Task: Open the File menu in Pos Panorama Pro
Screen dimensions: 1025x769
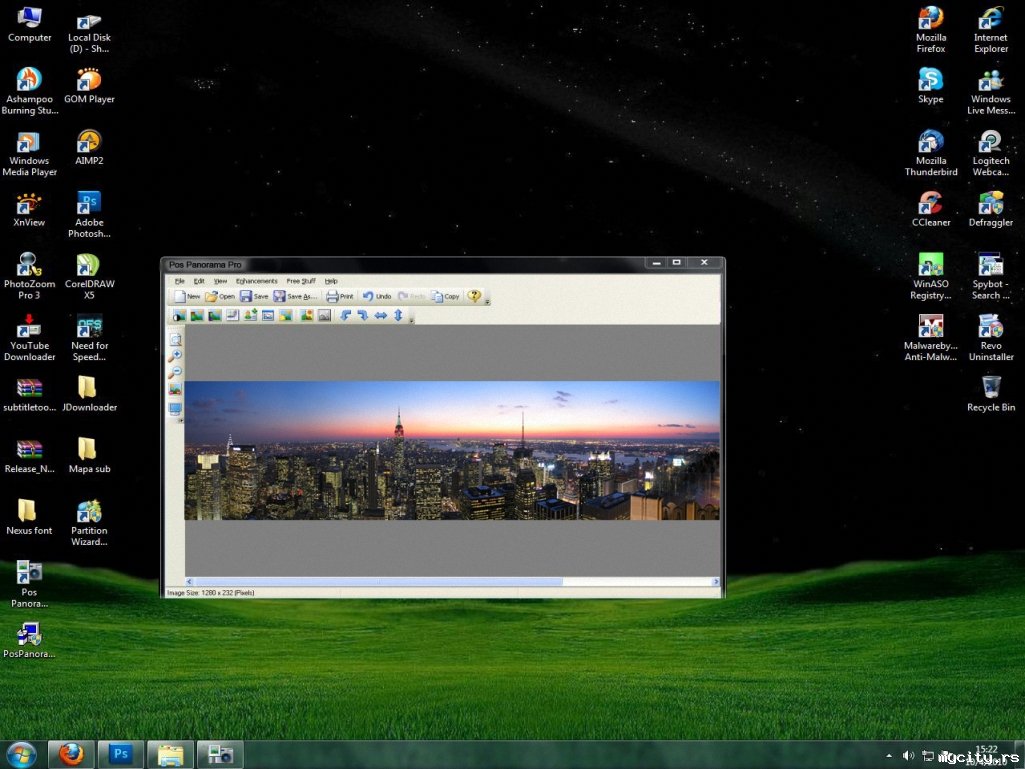Action: pyautogui.click(x=180, y=281)
